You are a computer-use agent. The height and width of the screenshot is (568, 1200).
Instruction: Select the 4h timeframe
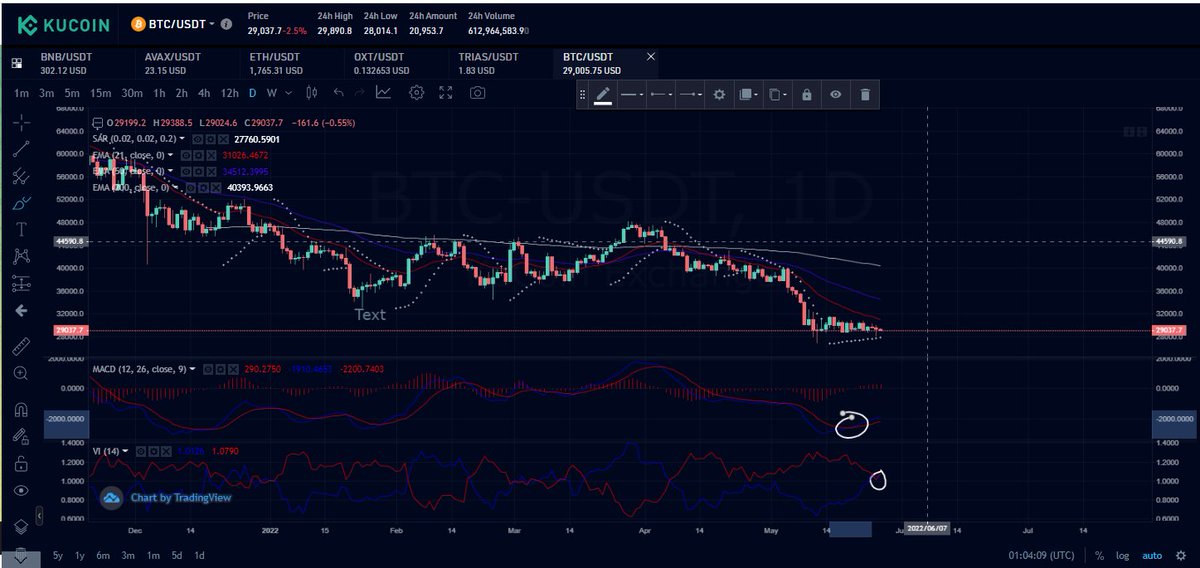coord(204,93)
